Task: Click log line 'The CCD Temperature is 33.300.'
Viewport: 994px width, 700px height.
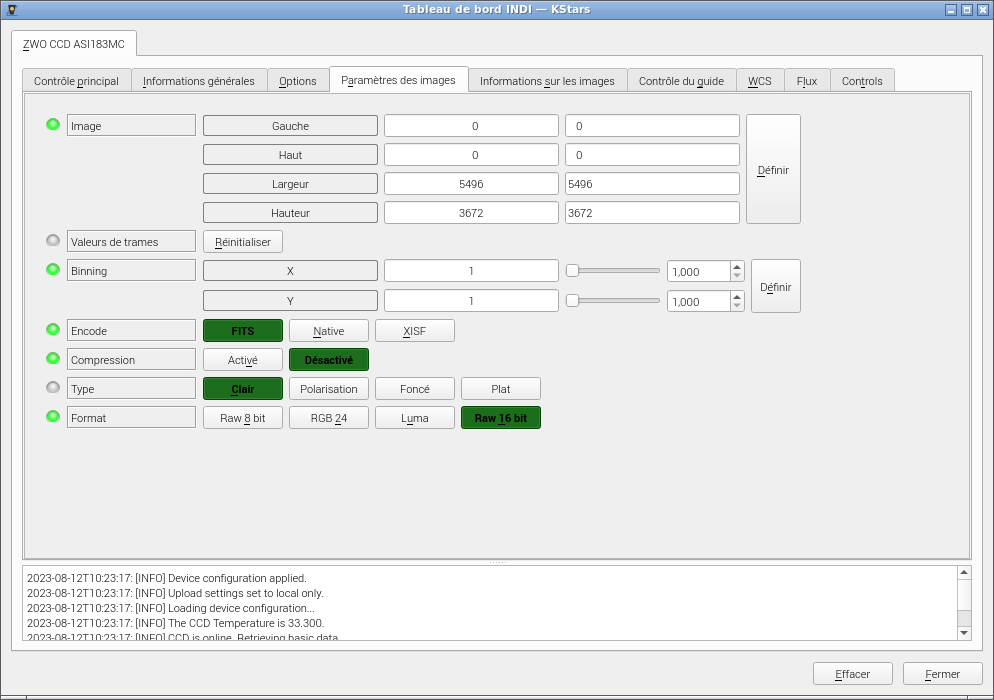Action: pyautogui.click(x=176, y=623)
